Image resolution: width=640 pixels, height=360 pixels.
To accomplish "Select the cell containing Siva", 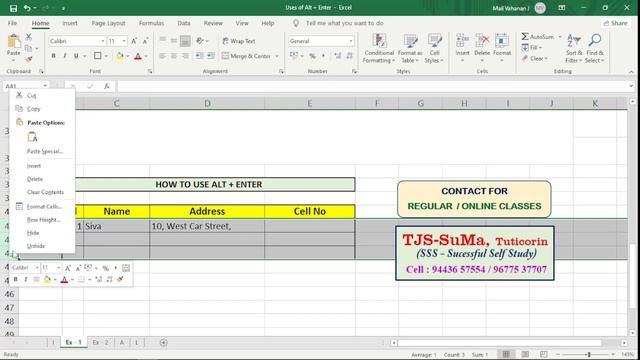I will point(116,226).
